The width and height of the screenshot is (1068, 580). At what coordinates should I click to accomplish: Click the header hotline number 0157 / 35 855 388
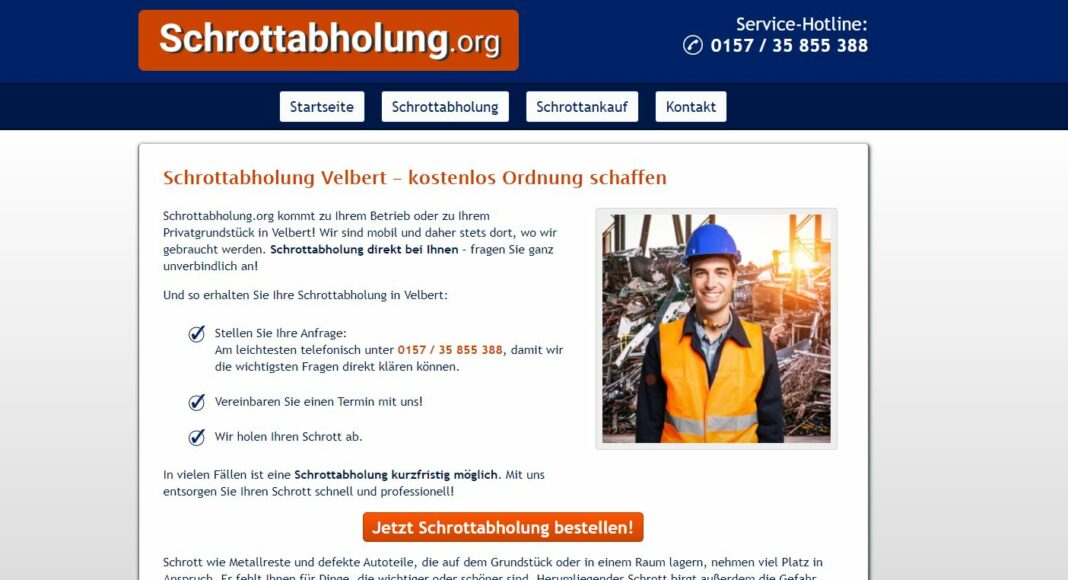click(x=789, y=46)
